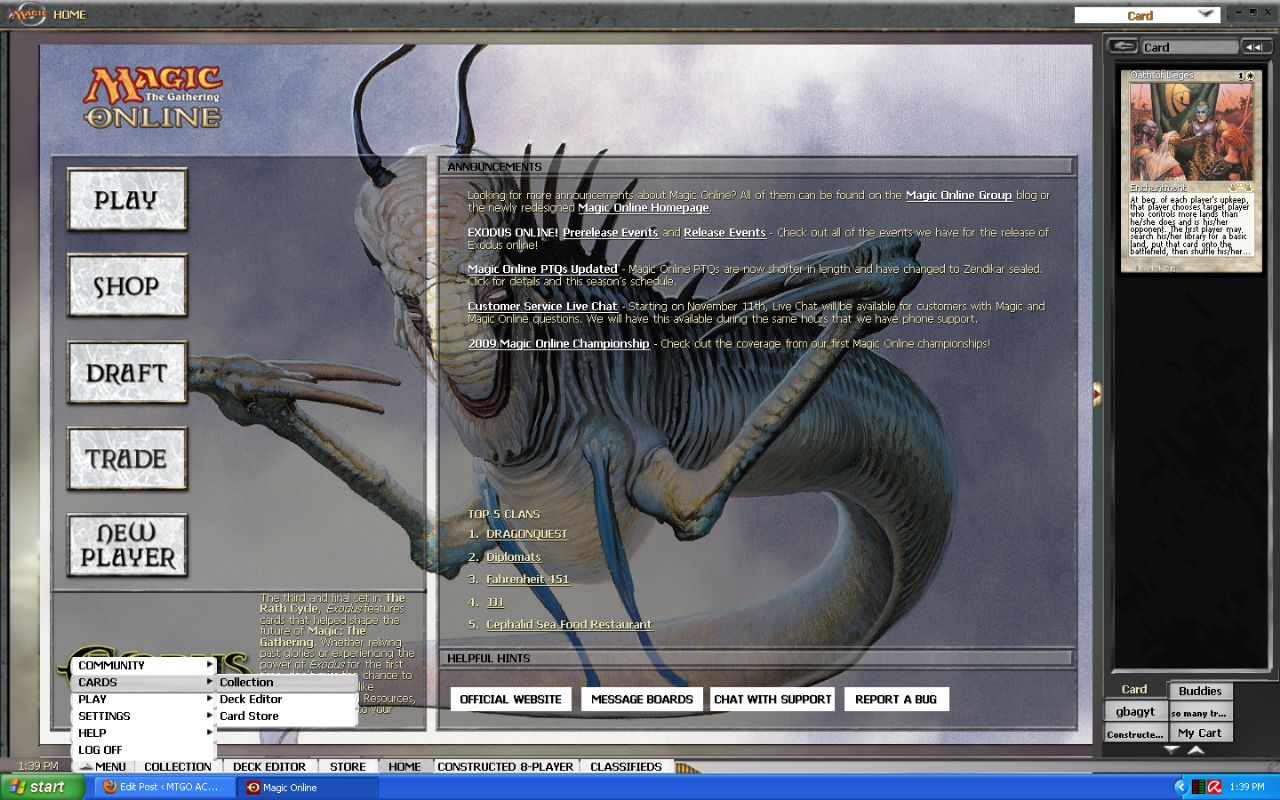Open the Prerelease Events link
Viewport: 1280px width, 800px height.
coord(610,233)
